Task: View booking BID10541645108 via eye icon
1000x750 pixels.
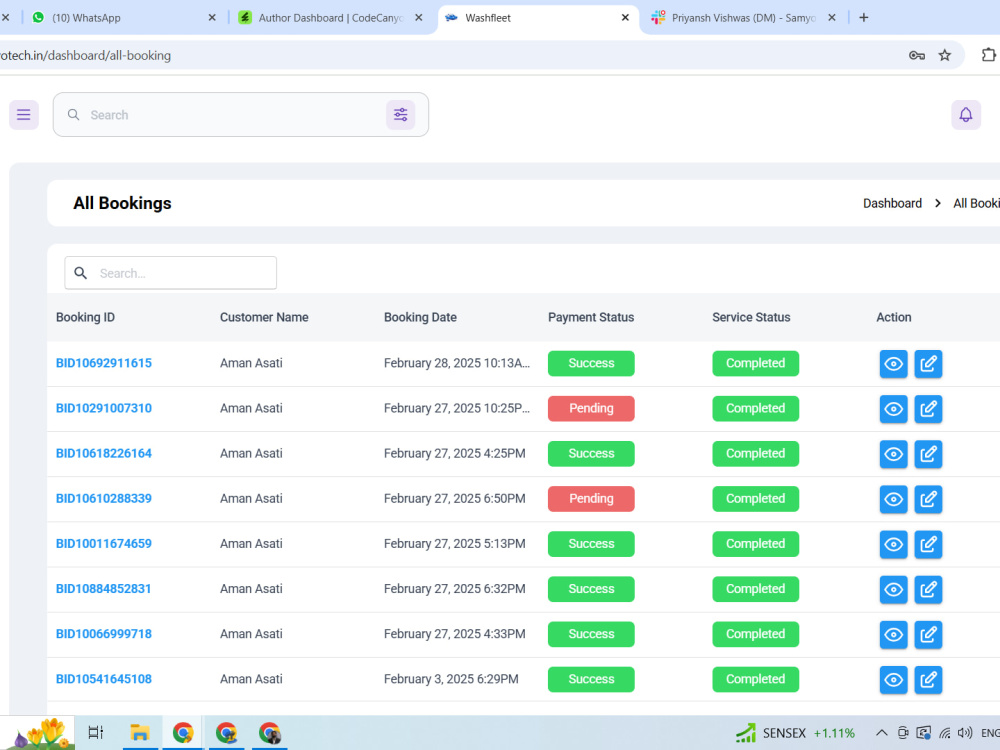Action: coord(893,680)
